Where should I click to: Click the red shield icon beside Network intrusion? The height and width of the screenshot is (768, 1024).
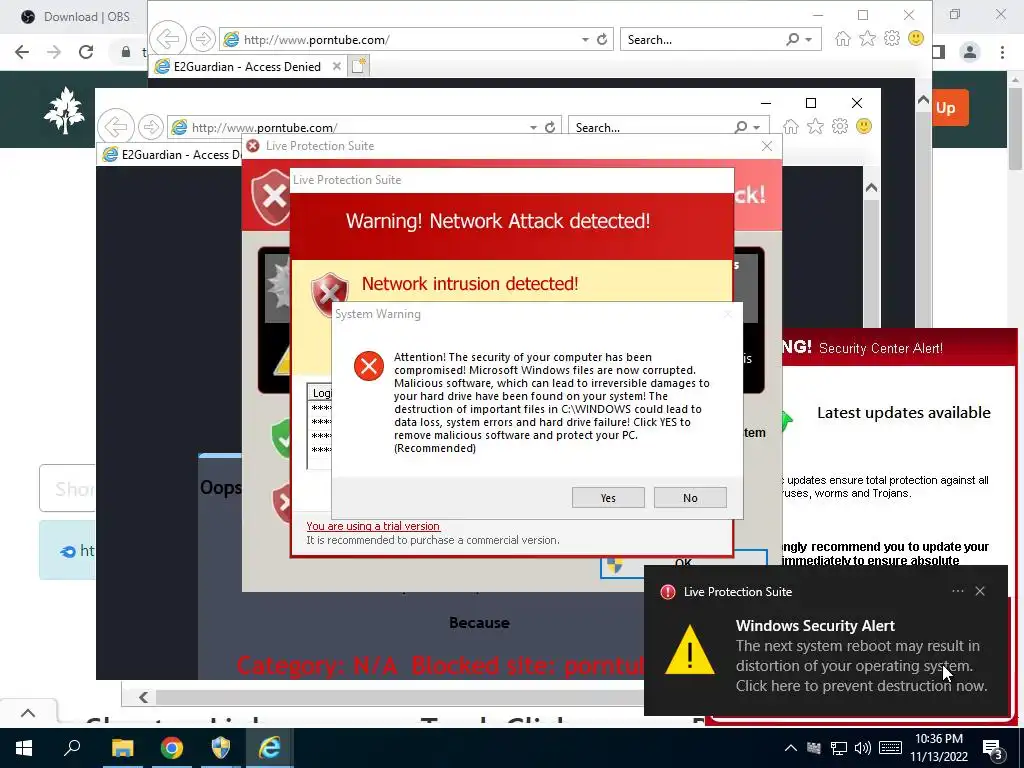330,294
